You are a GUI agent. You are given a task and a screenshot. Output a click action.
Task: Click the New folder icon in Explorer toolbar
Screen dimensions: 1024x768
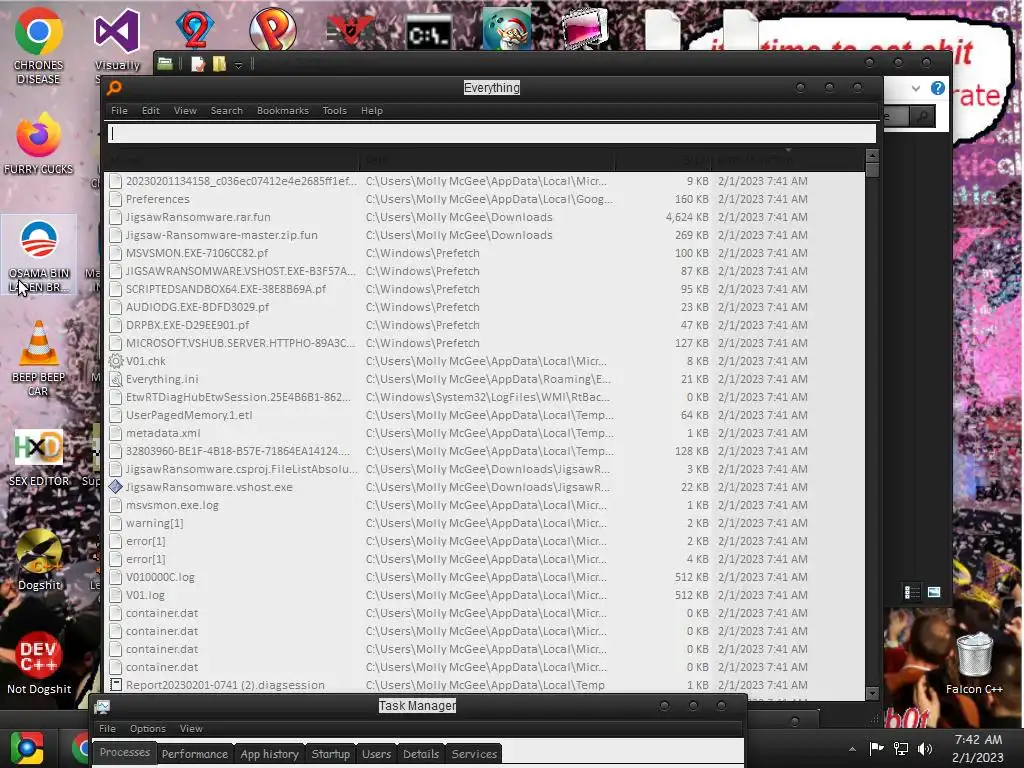(x=219, y=64)
